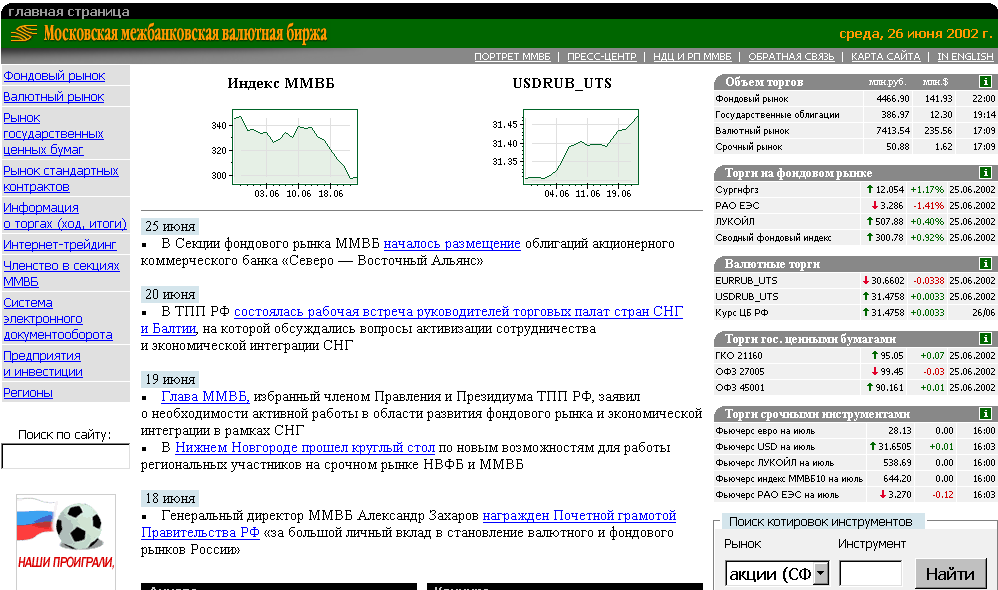This screenshot has width=998, height=590.
Task: Click Срочный рынок volume row
Action: 855,146
